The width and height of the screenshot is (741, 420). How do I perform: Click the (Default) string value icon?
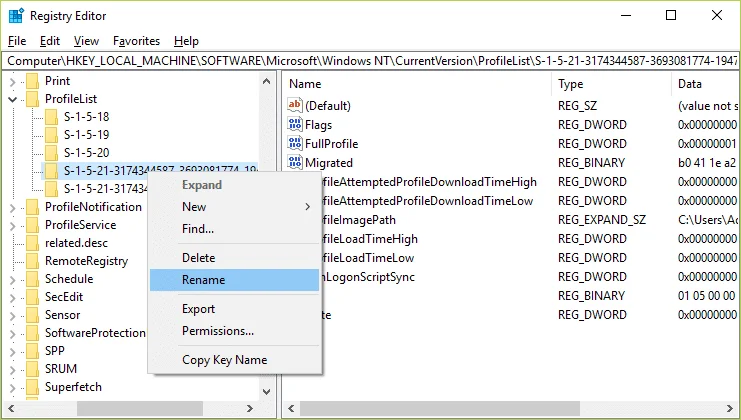[295, 105]
